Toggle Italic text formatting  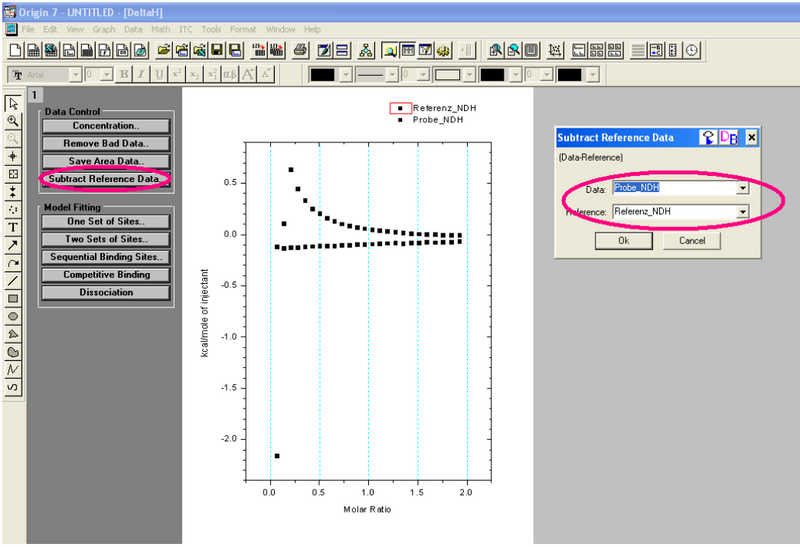point(141,74)
